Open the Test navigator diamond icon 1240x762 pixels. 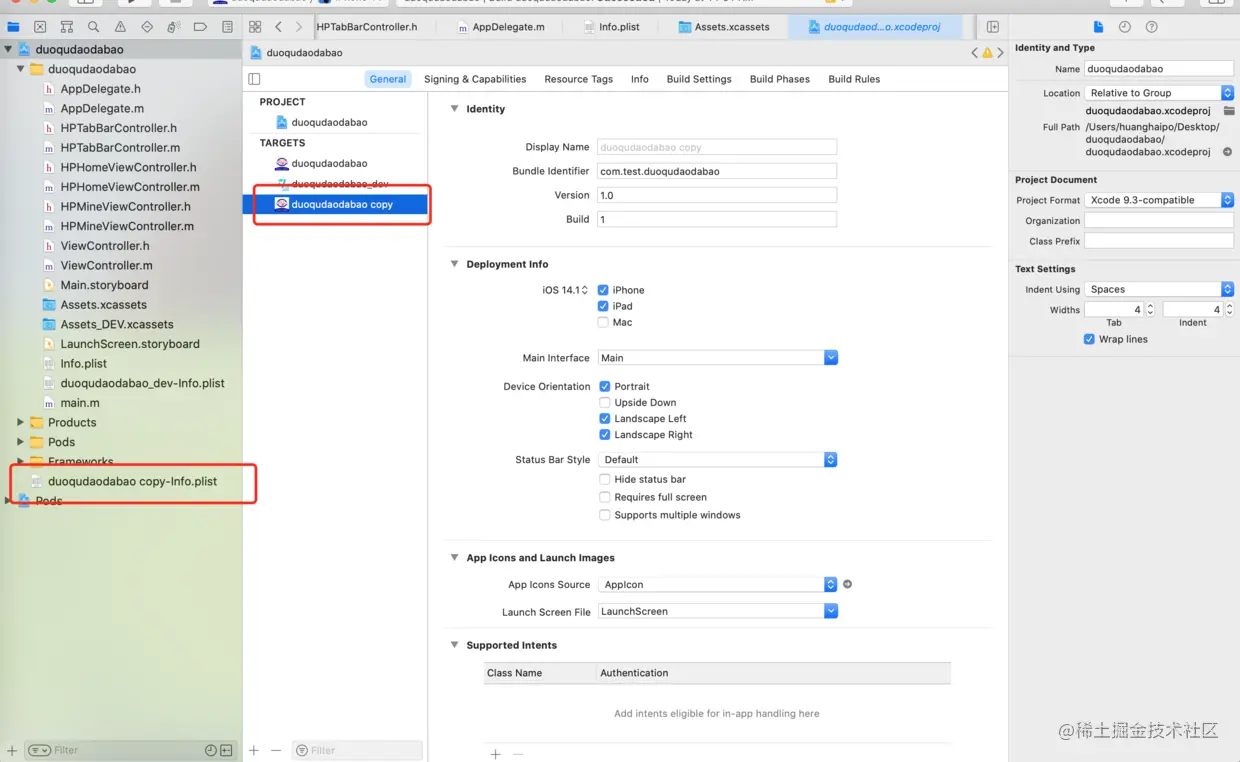coord(147,27)
